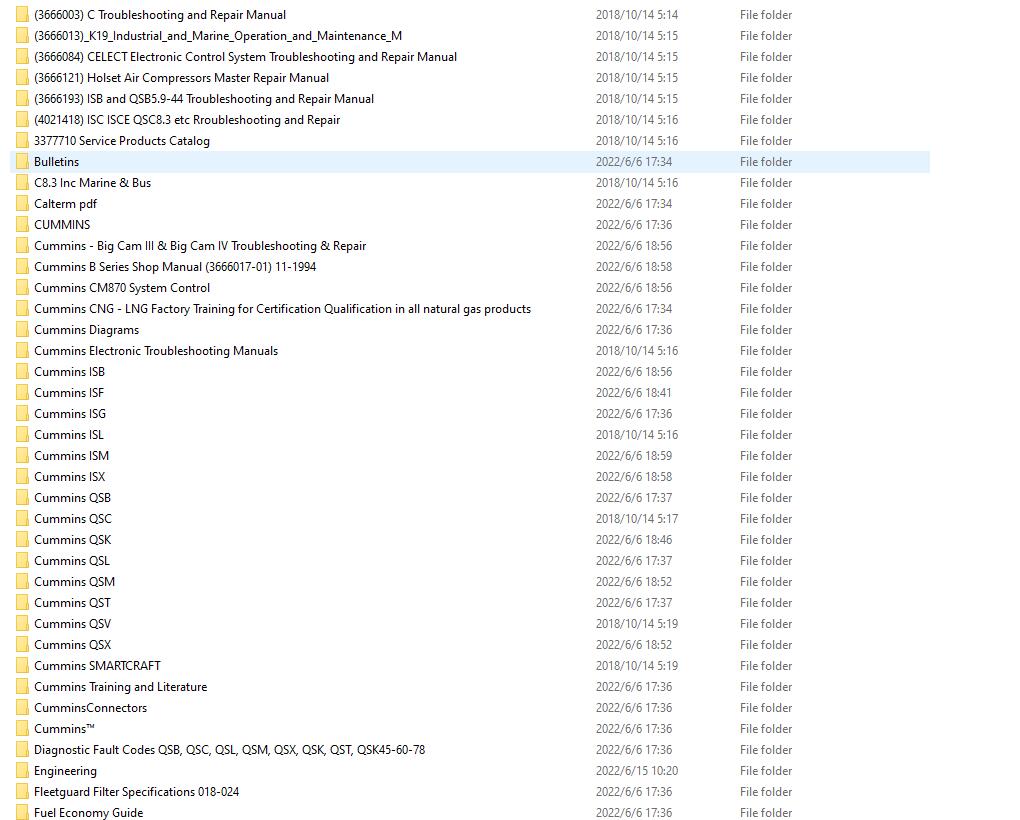Click the folder icon for Cummins QSX
1020x820 pixels.
pyautogui.click(x=22, y=645)
